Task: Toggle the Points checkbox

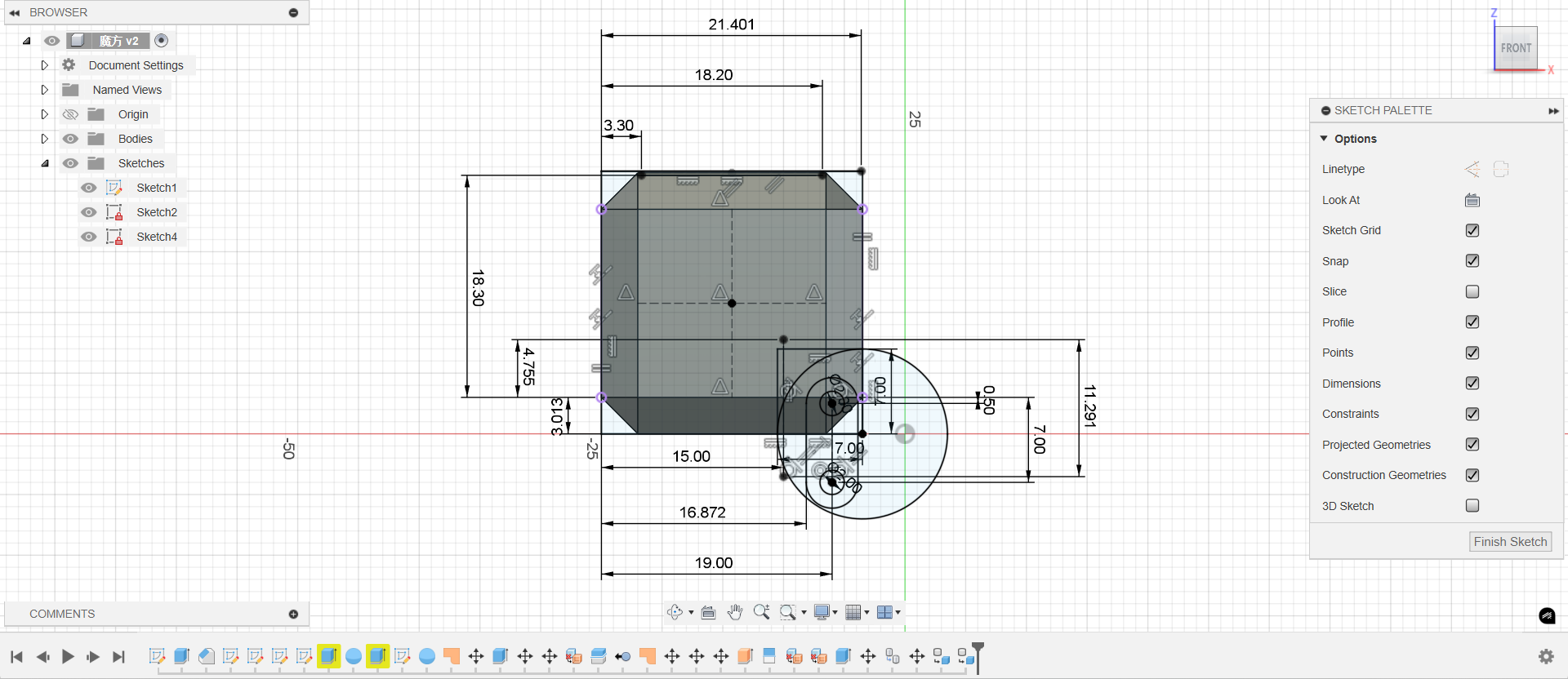Action: (x=1472, y=353)
